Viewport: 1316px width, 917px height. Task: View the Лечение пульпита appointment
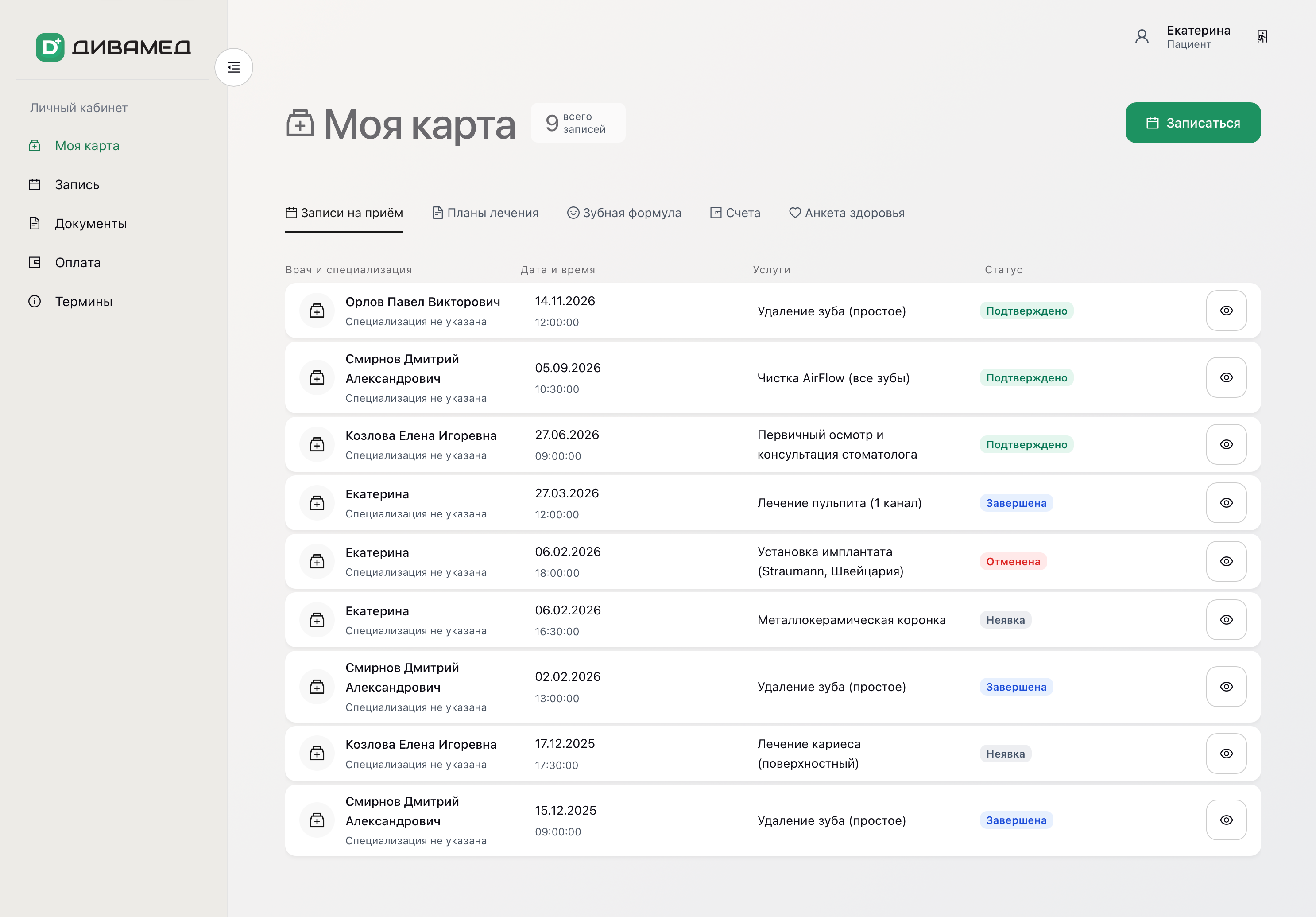[1226, 503]
